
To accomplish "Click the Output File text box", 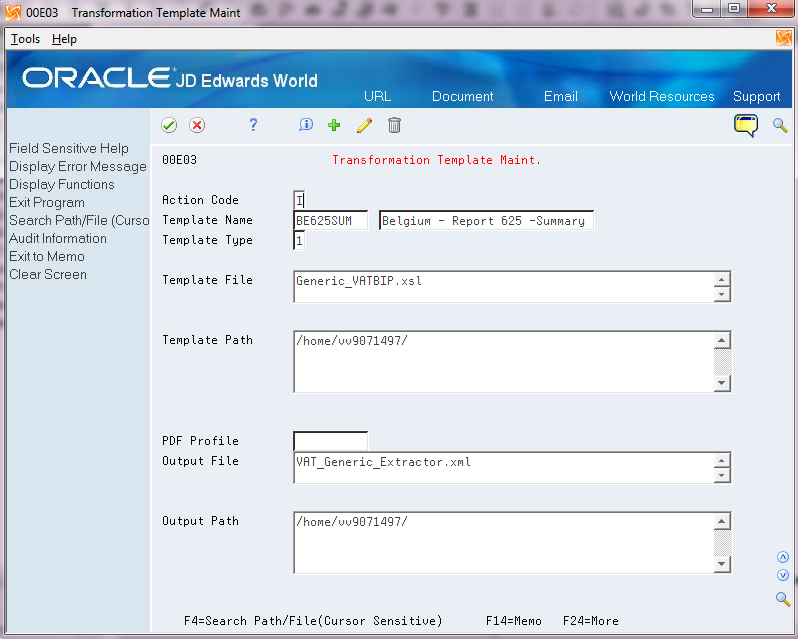I will coord(504,468).
